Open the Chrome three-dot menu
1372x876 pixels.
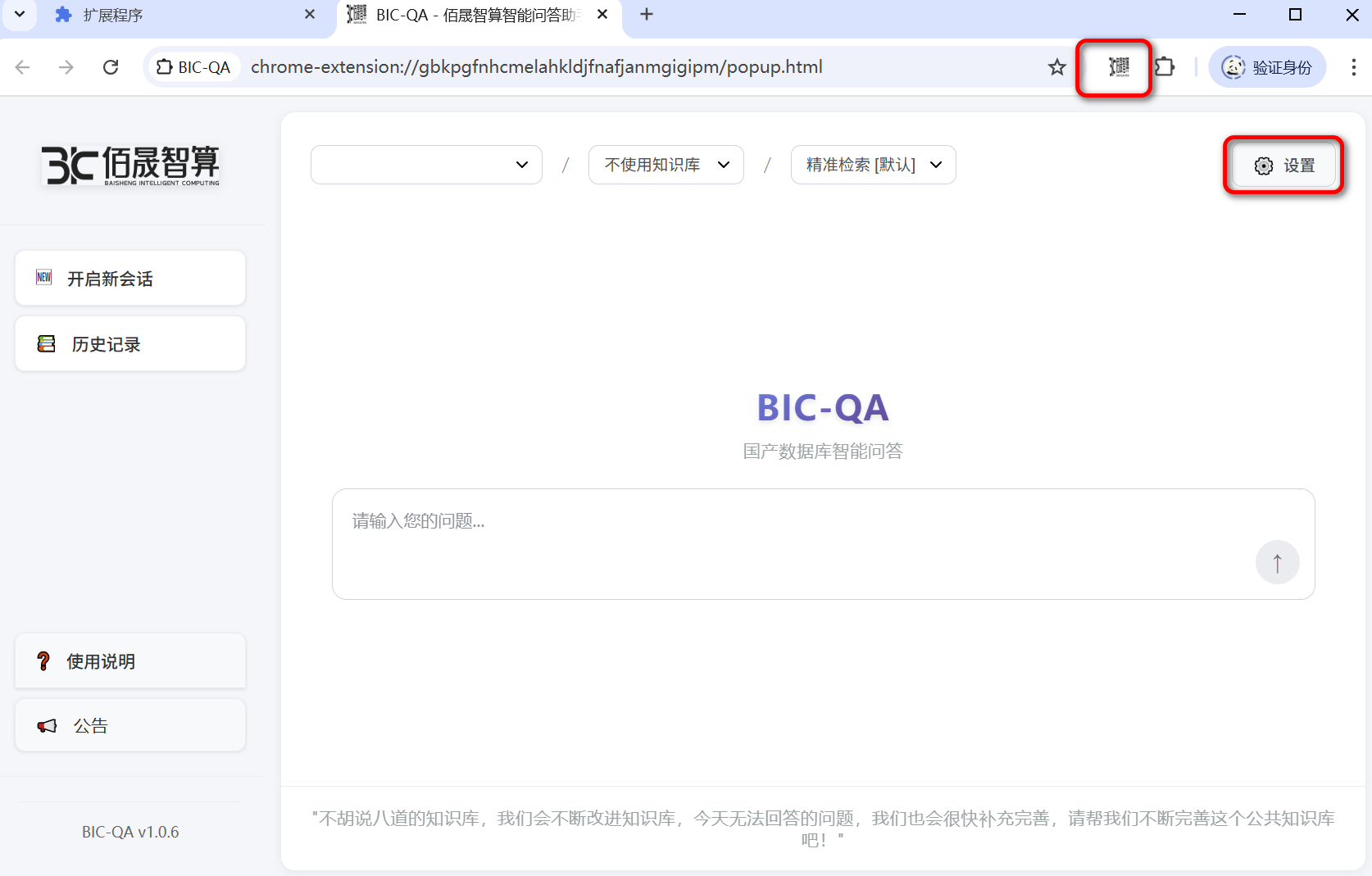coord(1354,67)
